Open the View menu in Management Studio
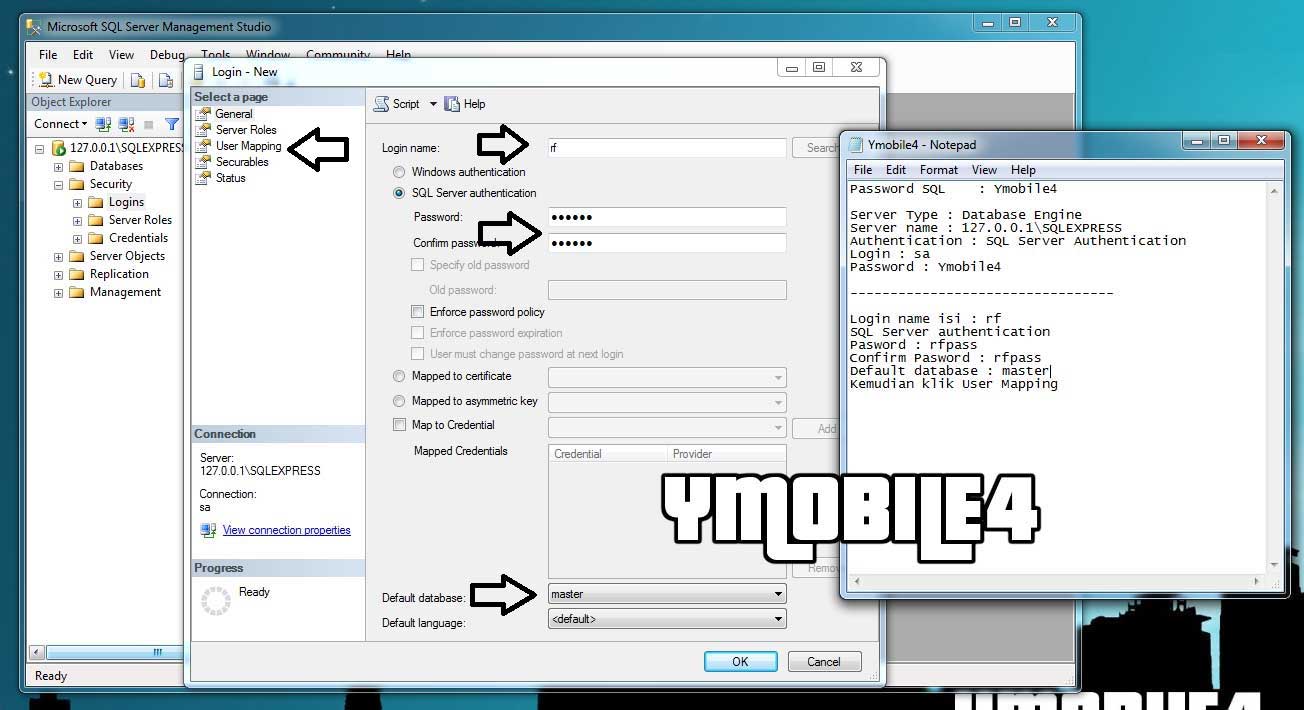 (x=121, y=55)
